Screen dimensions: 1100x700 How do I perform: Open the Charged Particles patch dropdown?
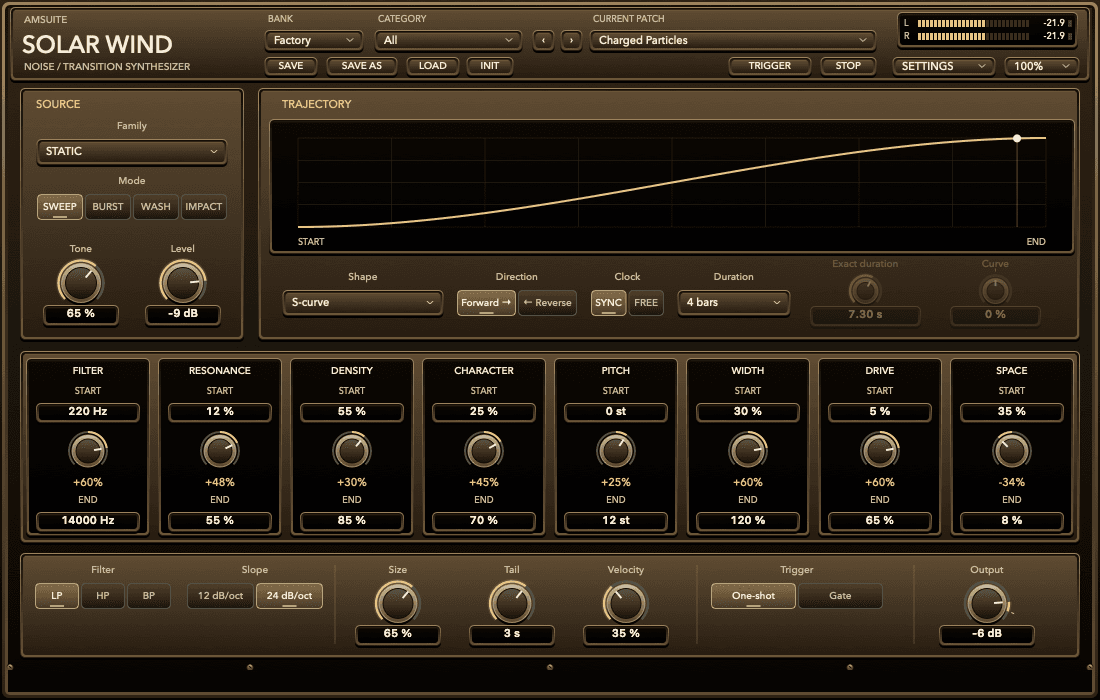click(x=732, y=41)
